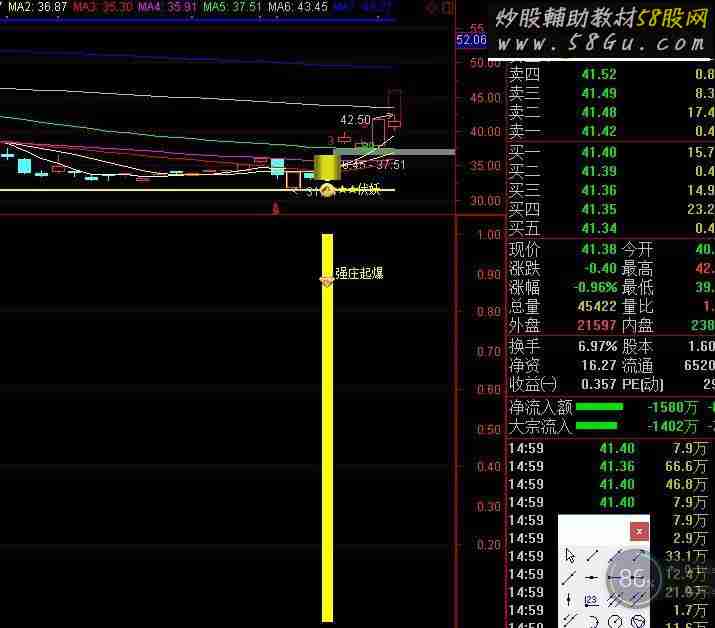The height and width of the screenshot is (628, 715).
Task: Close the drawing tools palette
Action: coord(639,531)
